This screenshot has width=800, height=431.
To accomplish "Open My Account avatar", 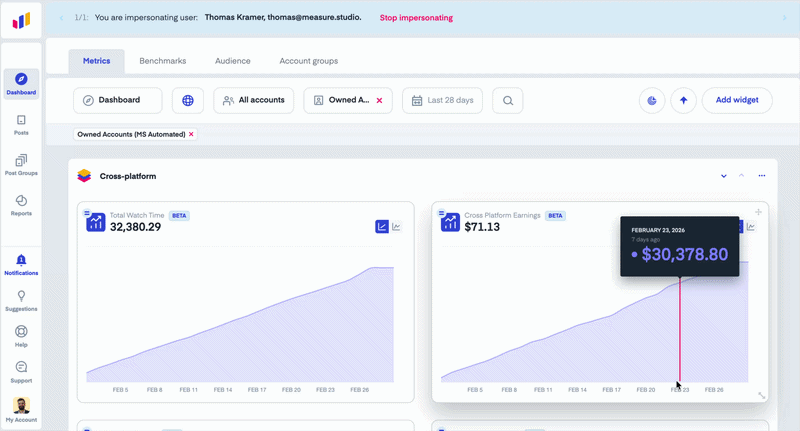I will point(21,410).
